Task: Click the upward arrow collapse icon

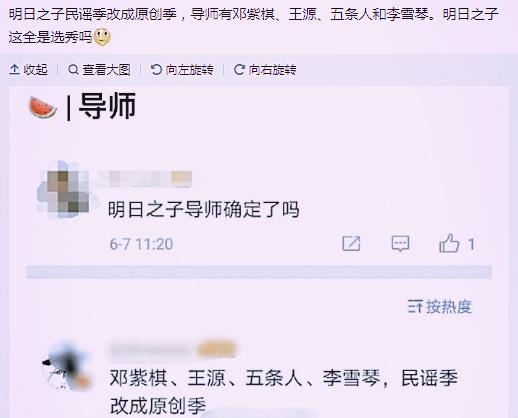Action: (x=14, y=69)
